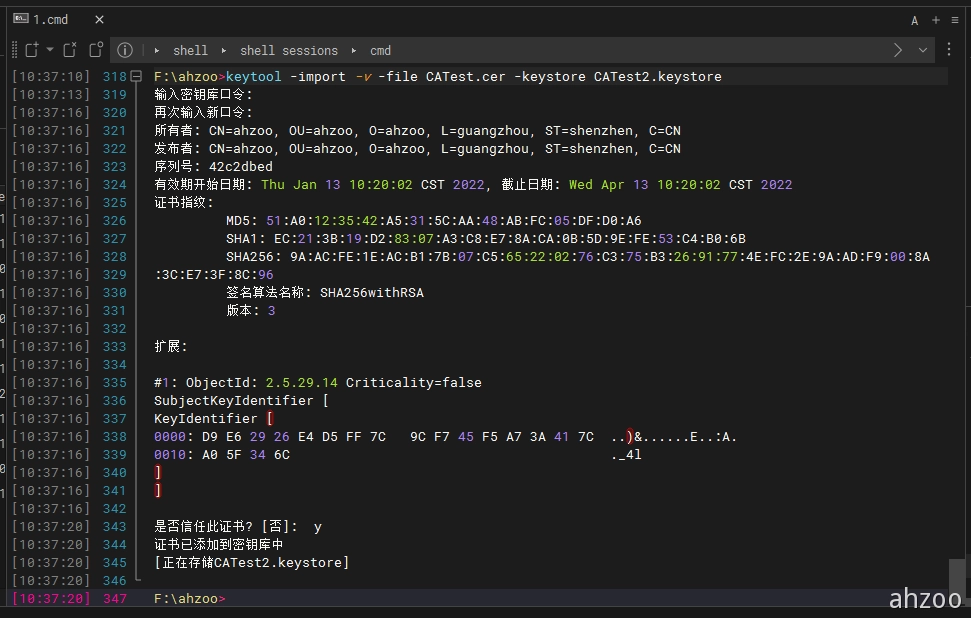Expand the address bar history chevron
Screen dimensions: 971x618
(x=922, y=50)
